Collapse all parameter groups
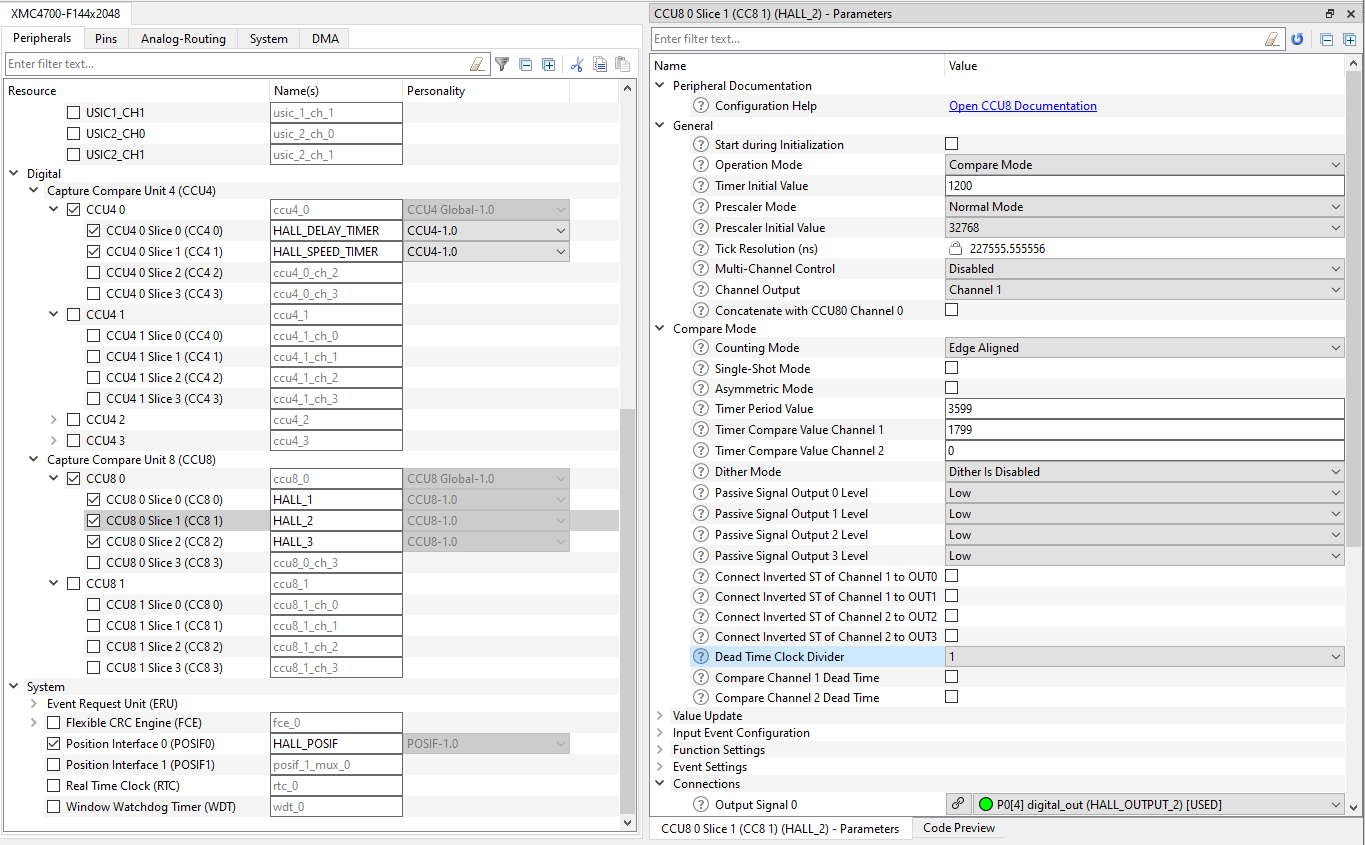Screen dimensions: 1365x845 1326,39
